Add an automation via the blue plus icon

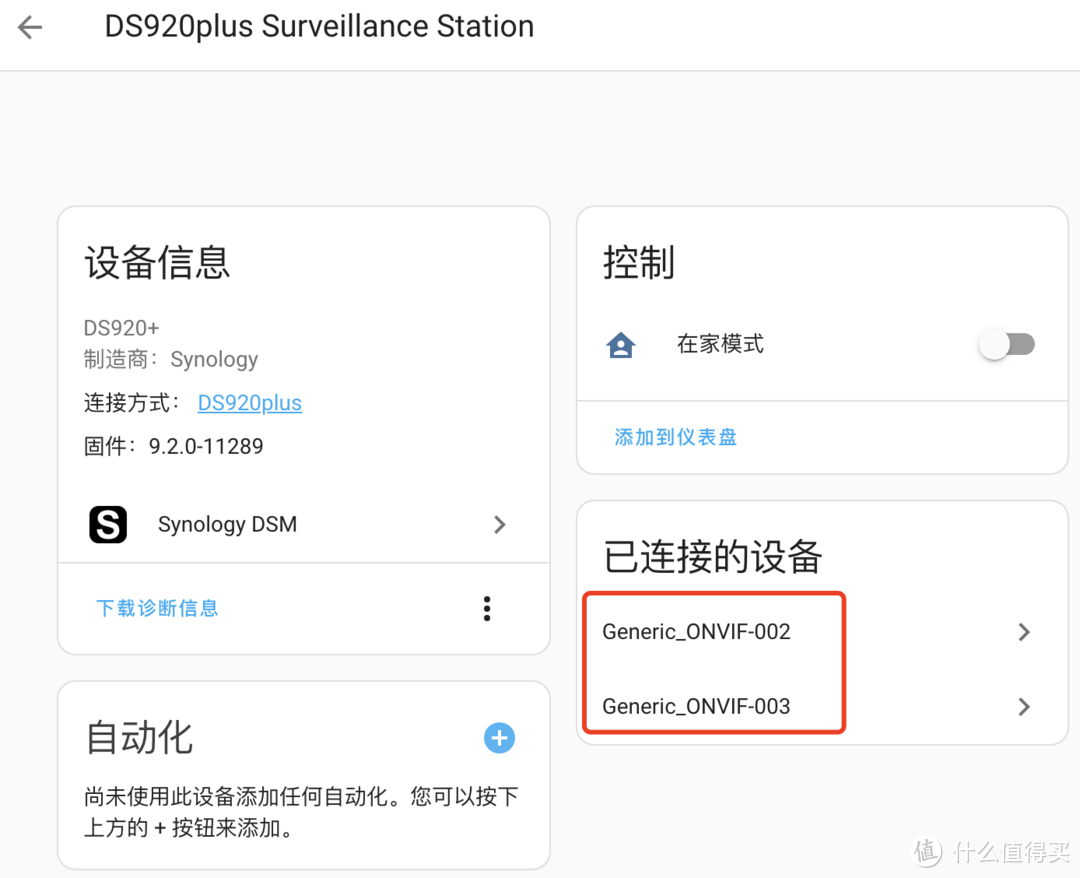click(x=499, y=738)
